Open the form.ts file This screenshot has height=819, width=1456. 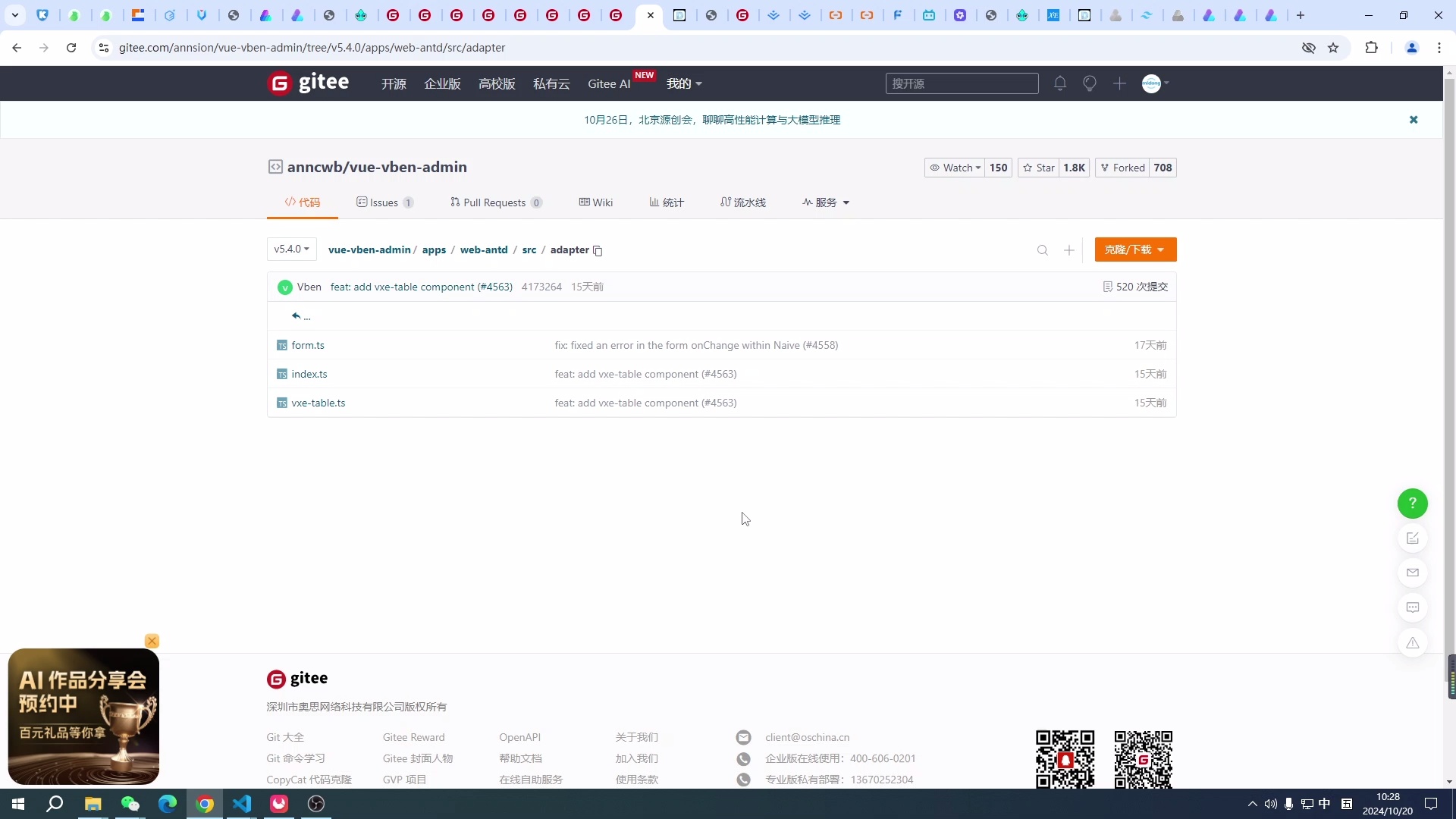click(x=307, y=345)
